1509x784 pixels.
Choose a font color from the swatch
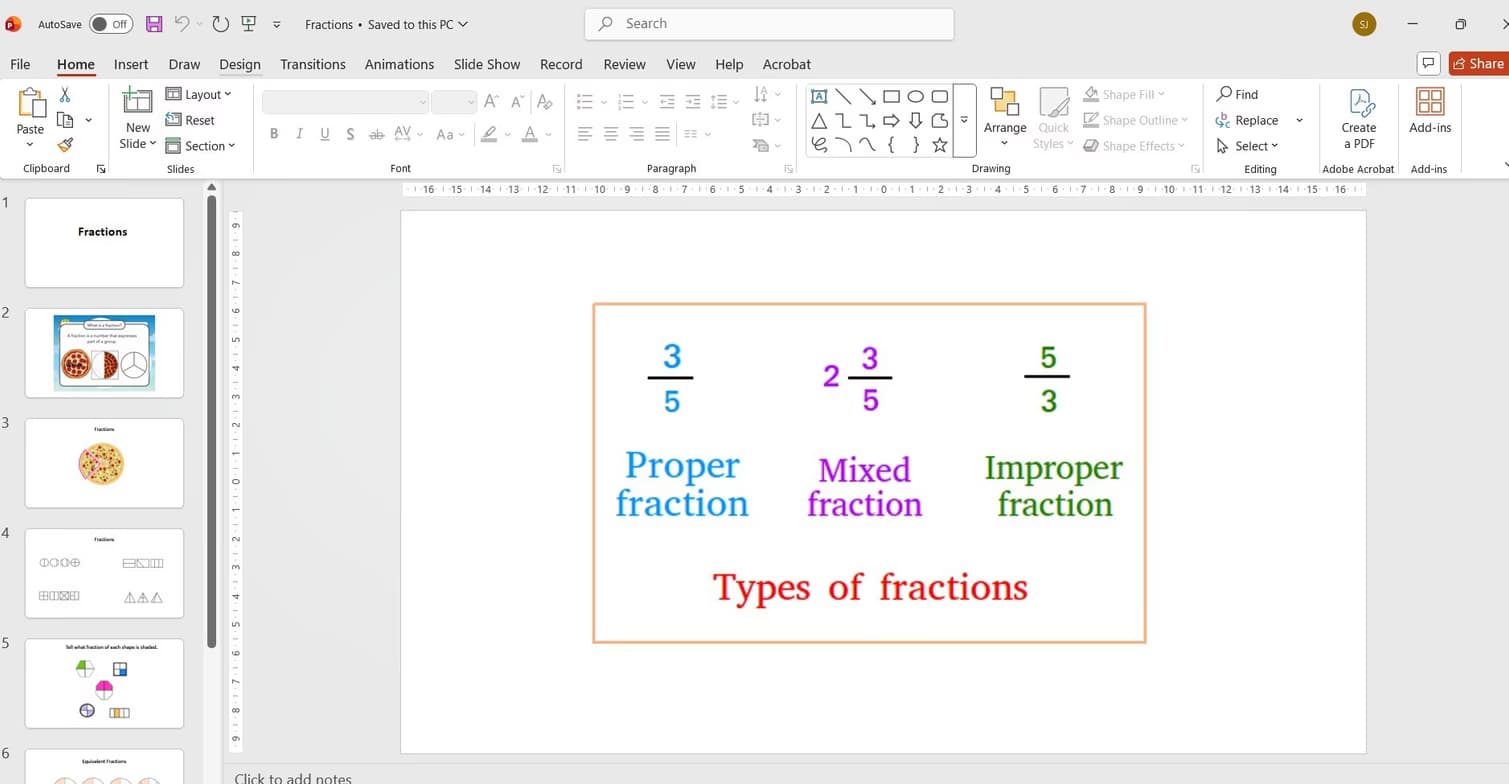(x=530, y=133)
